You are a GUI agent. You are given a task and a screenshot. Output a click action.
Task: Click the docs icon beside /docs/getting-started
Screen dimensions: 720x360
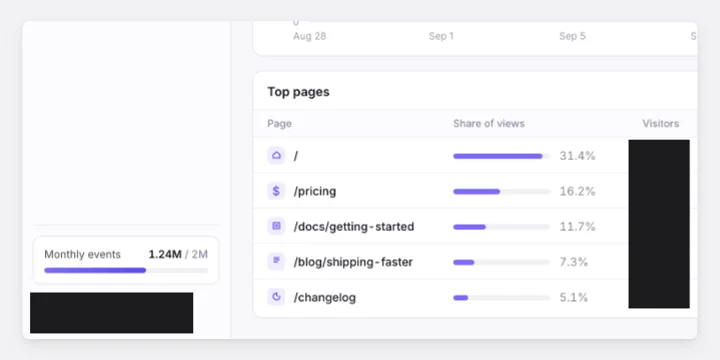pyautogui.click(x=276, y=226)
